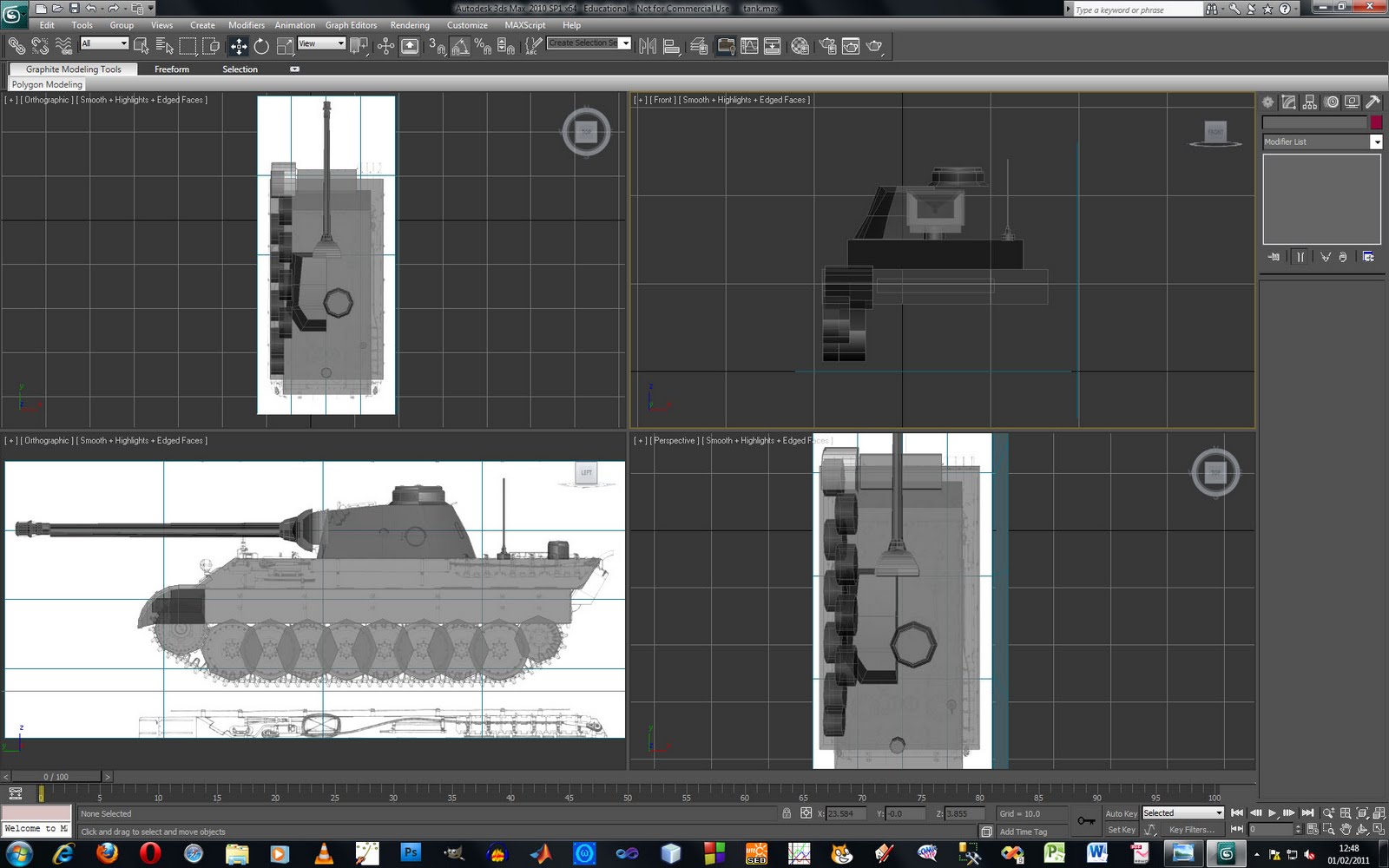
Task: Click the object color swatch
Action: [1376, 122]
